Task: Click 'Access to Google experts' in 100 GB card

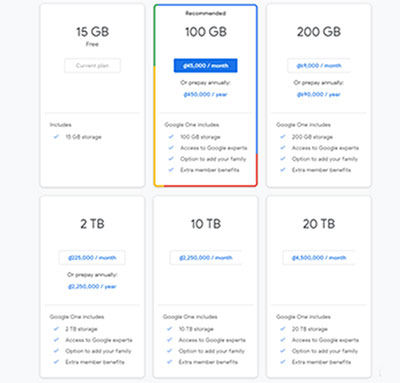Action: 214,148
